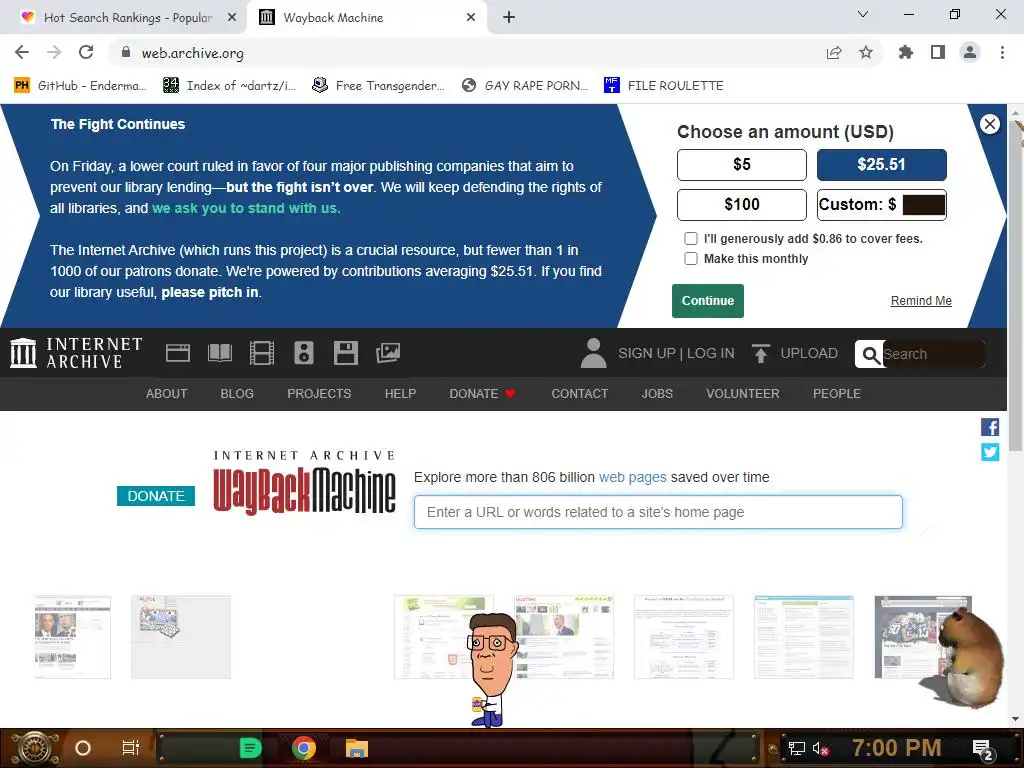Open the Internet Archive web collection icon
Screen dimensions: 1024x768
click(178, 353)
